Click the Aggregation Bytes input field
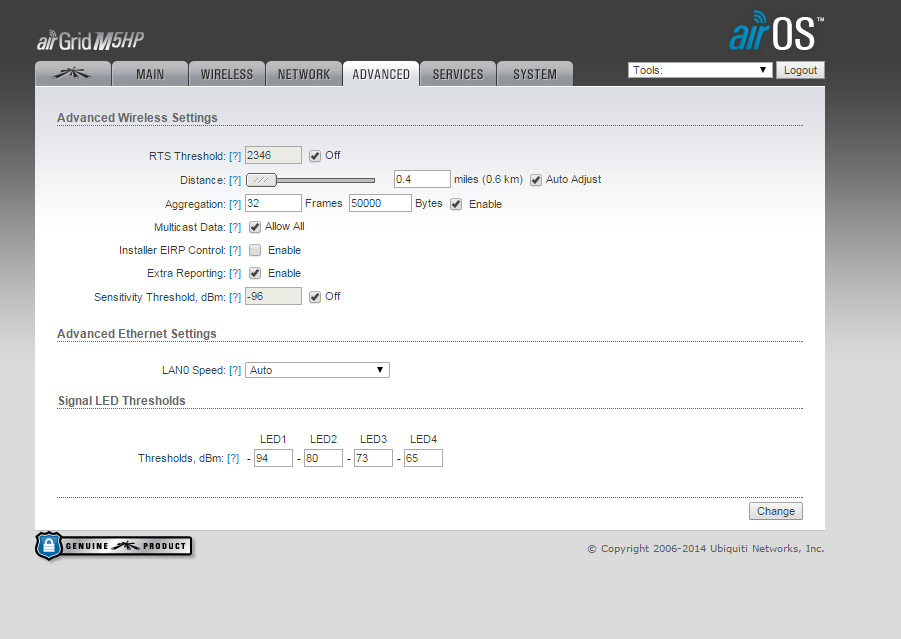Viewport: 901px width, 639px height. (380, 203)
